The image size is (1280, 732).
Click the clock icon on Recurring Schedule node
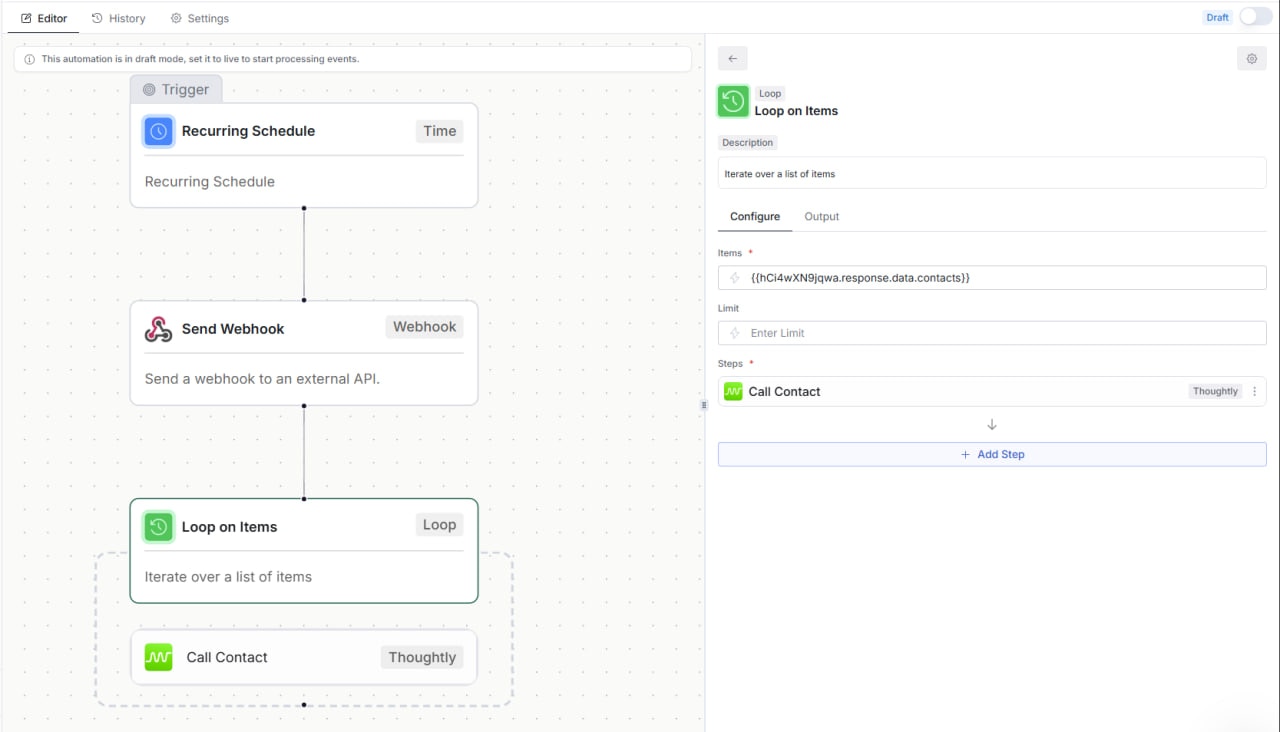point(158,131)
